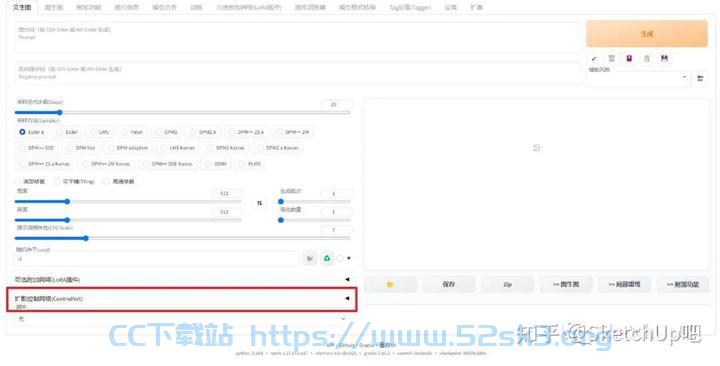720x366 pixels.
Task: Switch to the Tagger tab
Action: 410,7
